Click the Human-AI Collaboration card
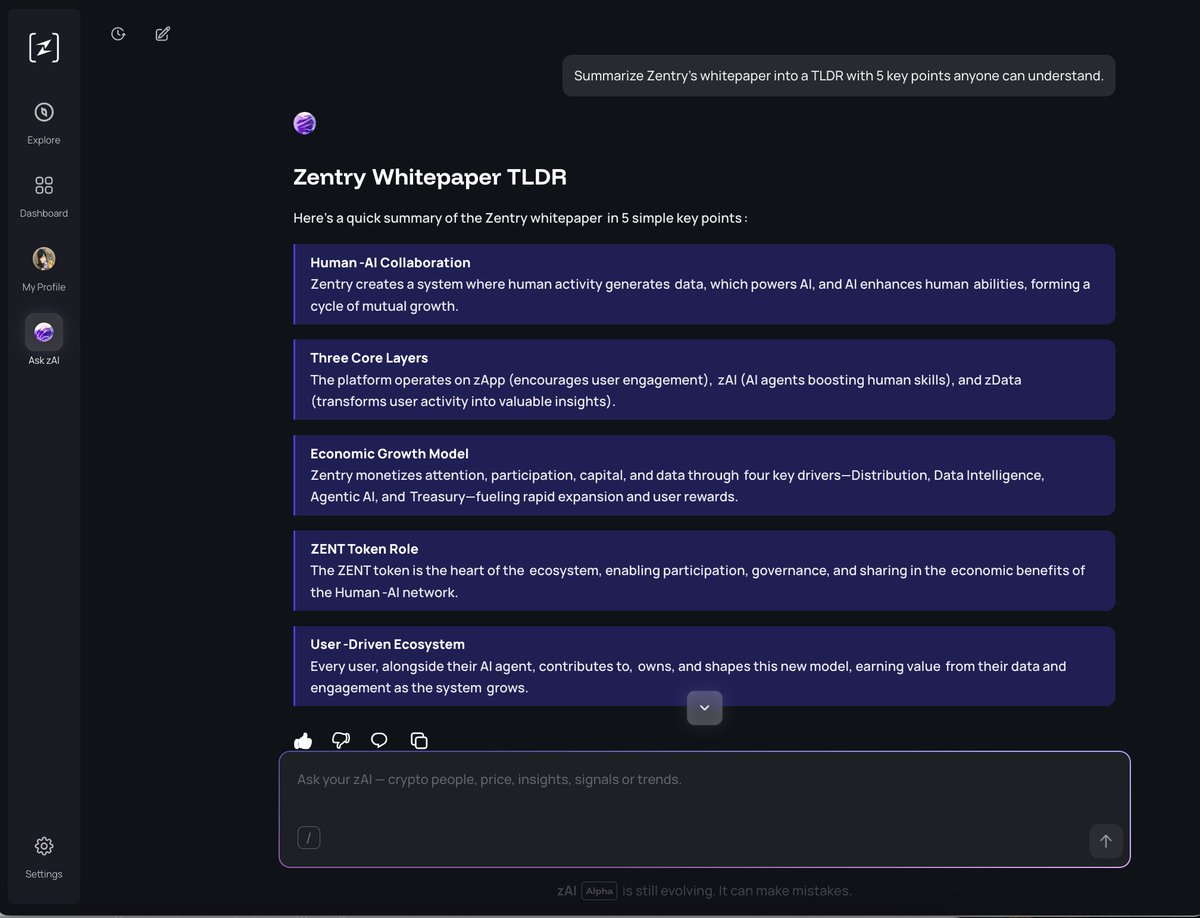Viewport: 1200px width, 918px height. tap(705, 284)
